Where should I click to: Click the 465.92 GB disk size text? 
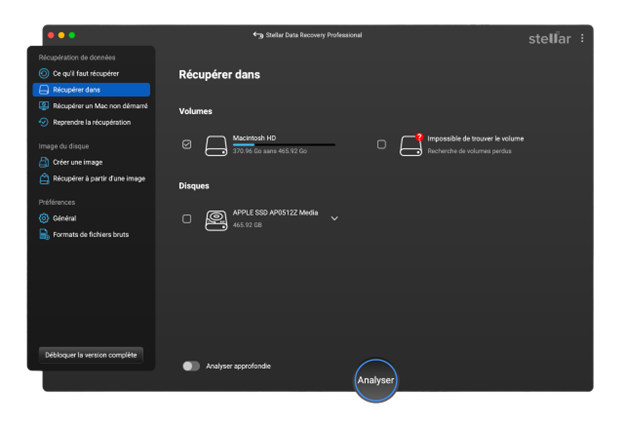[247, 225]
